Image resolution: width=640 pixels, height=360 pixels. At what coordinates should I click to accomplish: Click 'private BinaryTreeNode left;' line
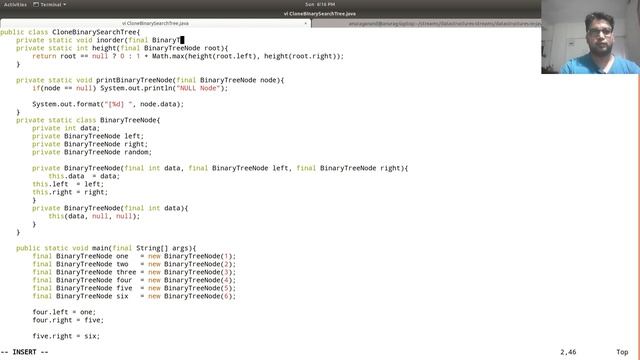coord(88,136)
